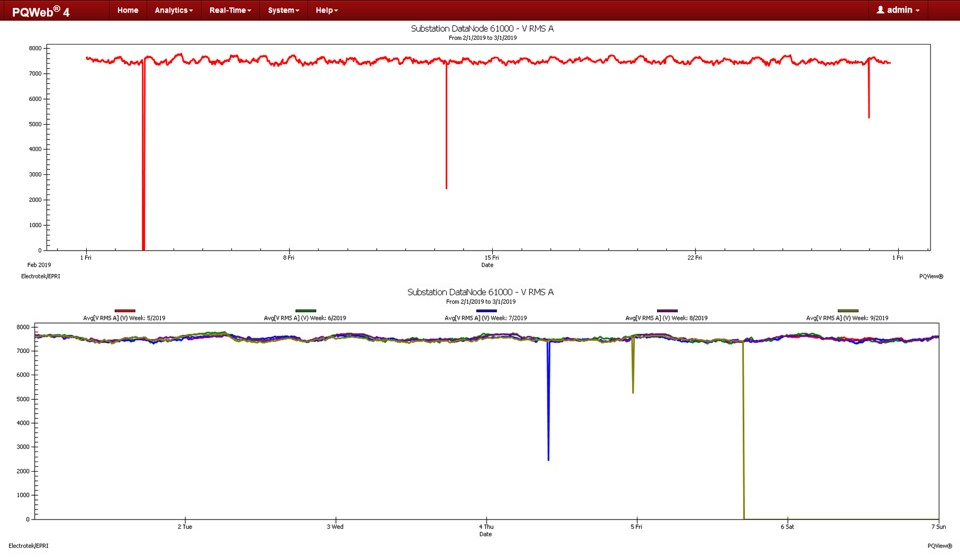Open the admin user dropdown
Image resolution: width=960 pixels, height=558 pixels.
(898, 10)
